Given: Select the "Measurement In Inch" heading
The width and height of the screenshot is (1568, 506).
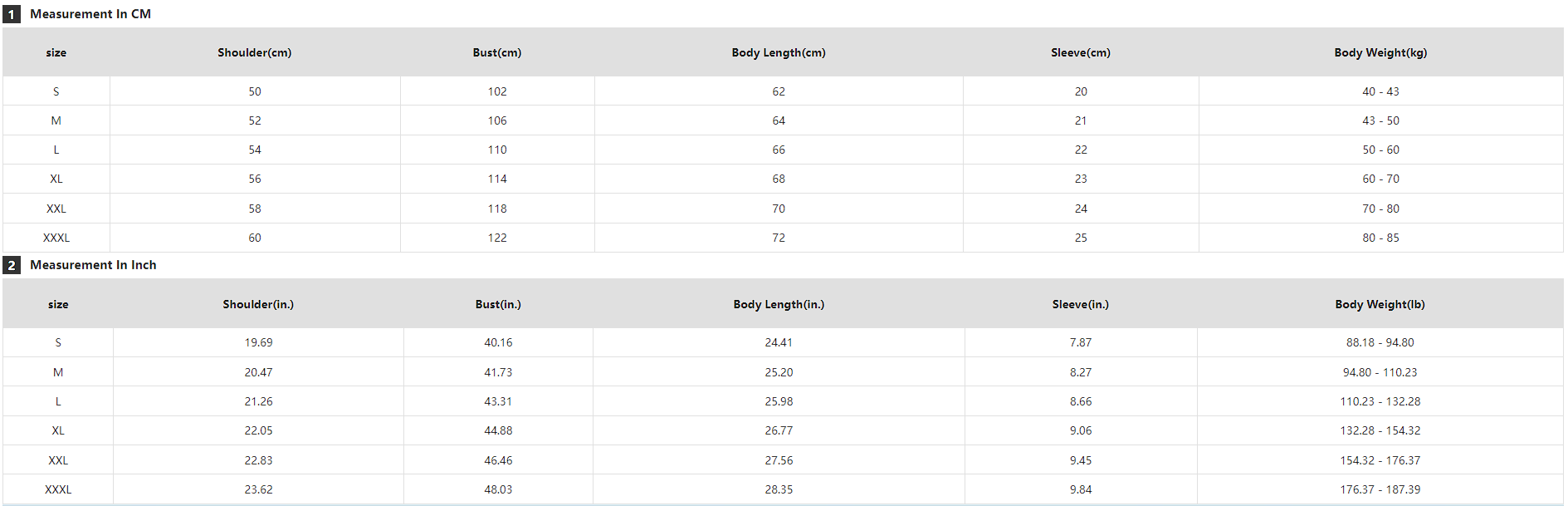Looking at the screenshot, I should pos(93,265).
